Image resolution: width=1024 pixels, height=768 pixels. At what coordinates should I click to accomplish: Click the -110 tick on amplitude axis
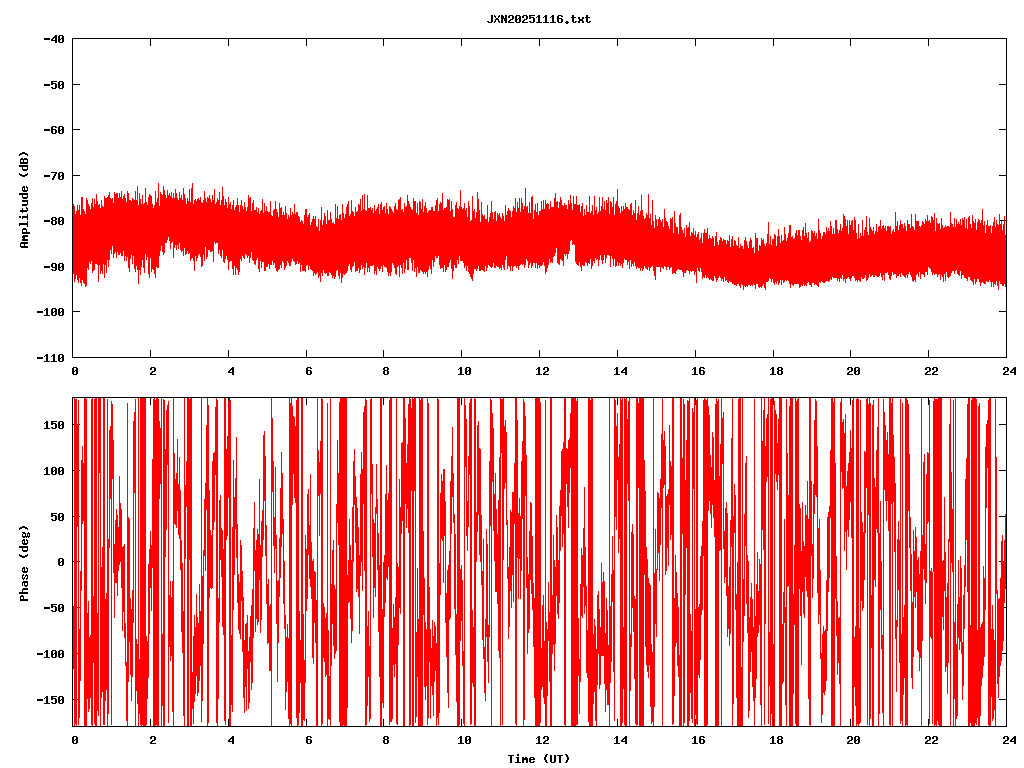click(51, 357)
